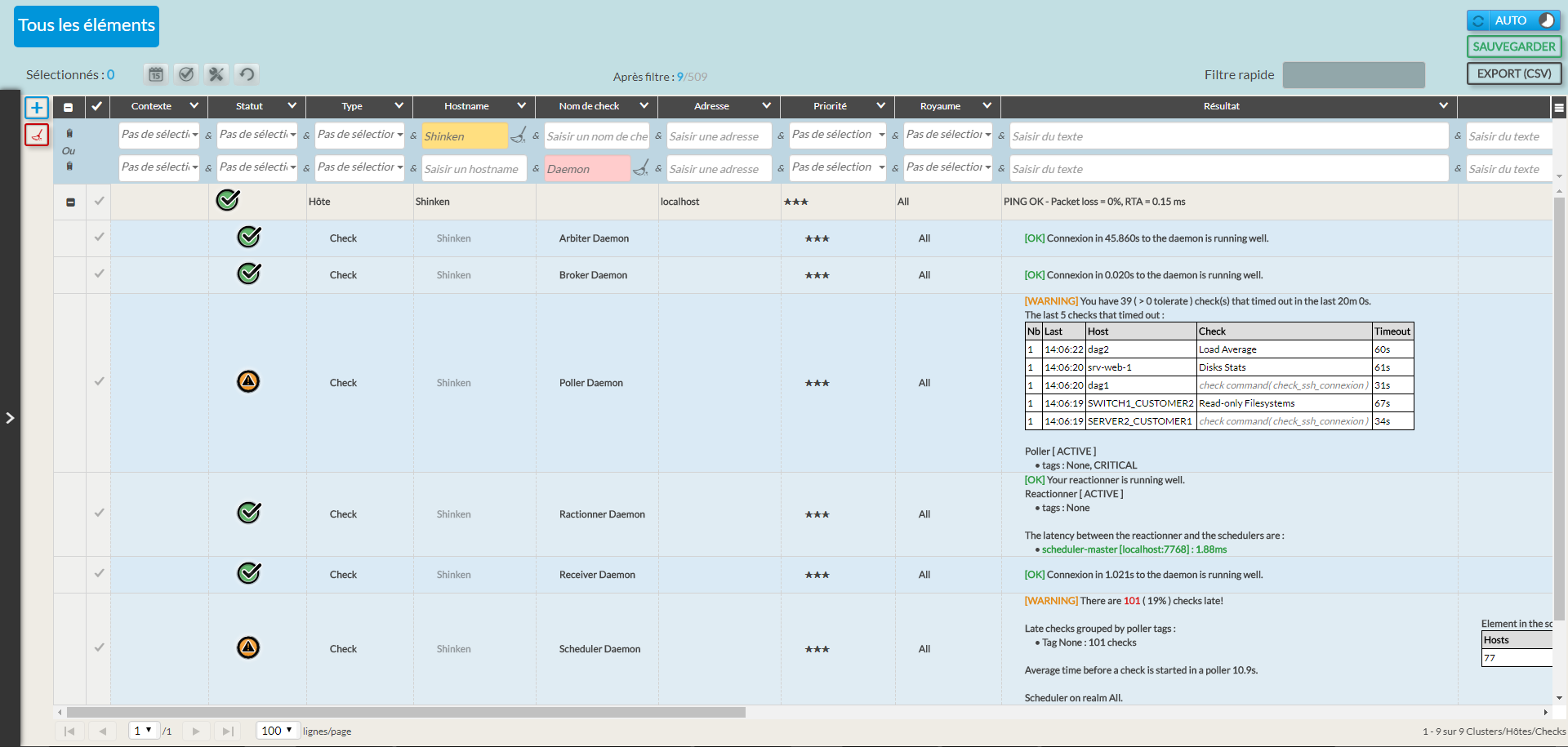Collapse the Shinken host row group
The height and width of the screenshot is (747, 1568).
pyautogui.click(x=70, y=202)
